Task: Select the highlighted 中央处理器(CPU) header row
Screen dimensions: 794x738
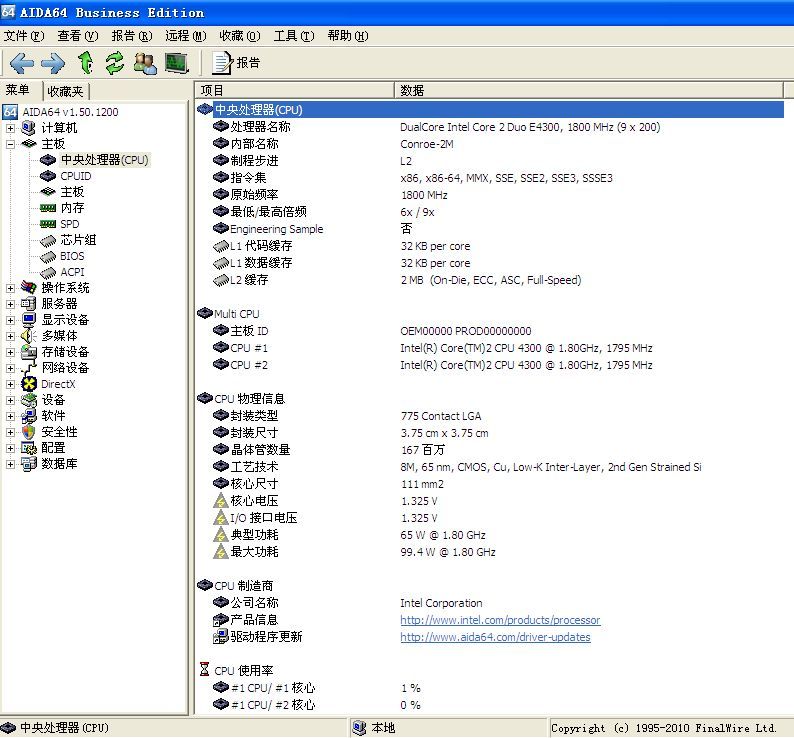Action: 490,110
